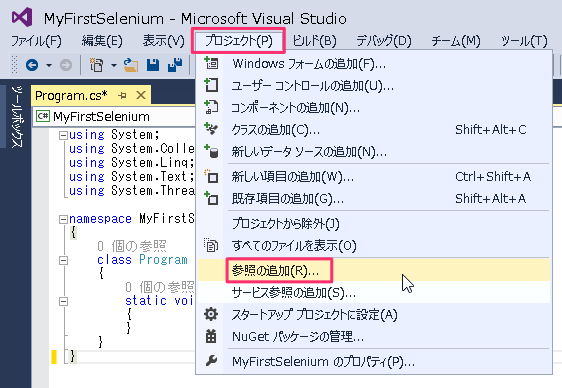Open the ツール(T) menu
Image resolution: width=562 pixels, height=388 pixels.
click(524, 41)
